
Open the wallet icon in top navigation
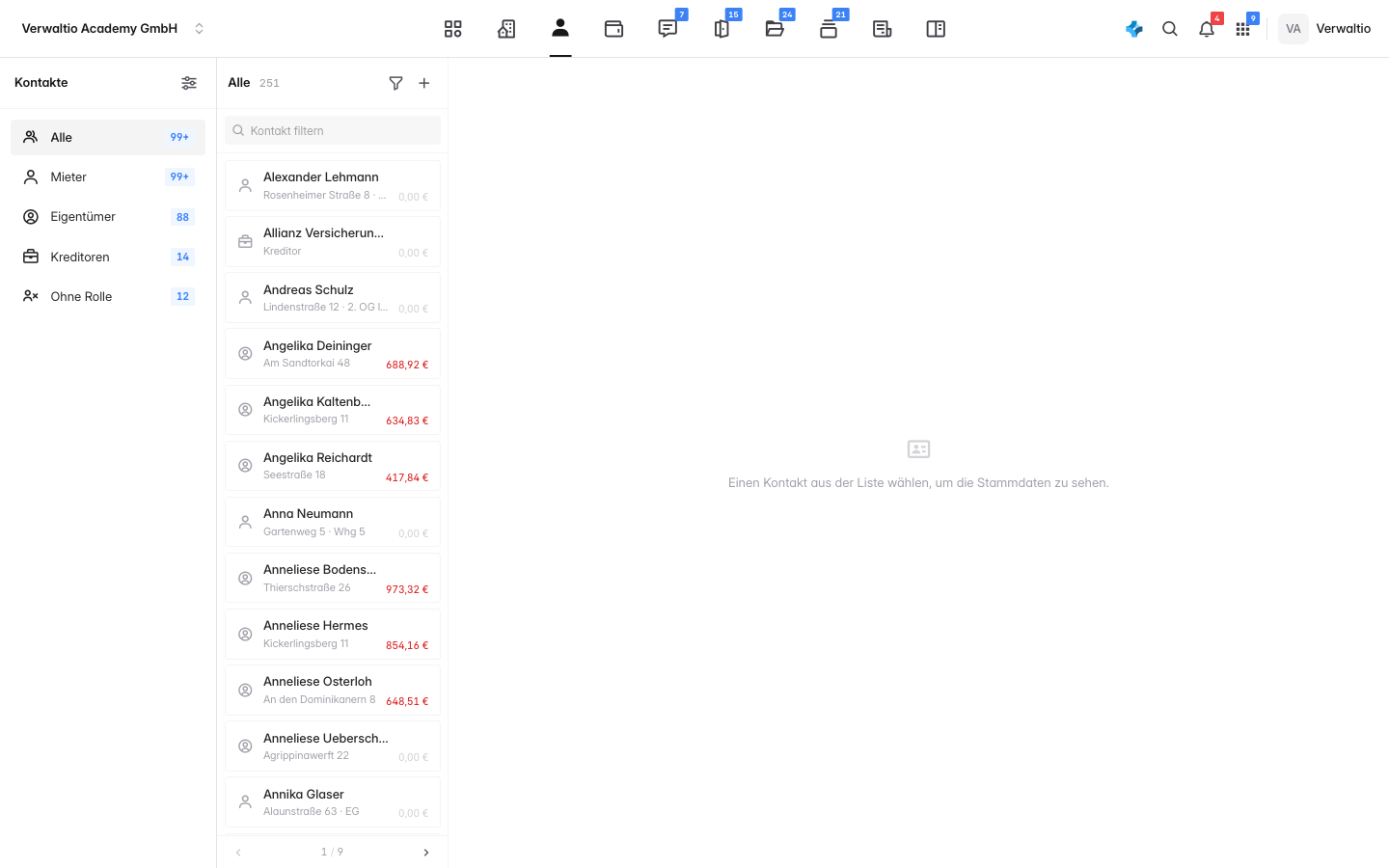tap(613, 29)
